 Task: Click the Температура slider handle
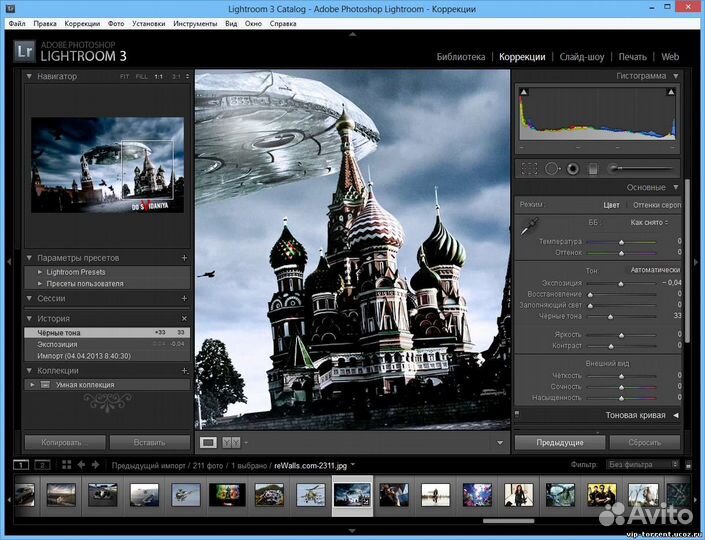[621, 242]
